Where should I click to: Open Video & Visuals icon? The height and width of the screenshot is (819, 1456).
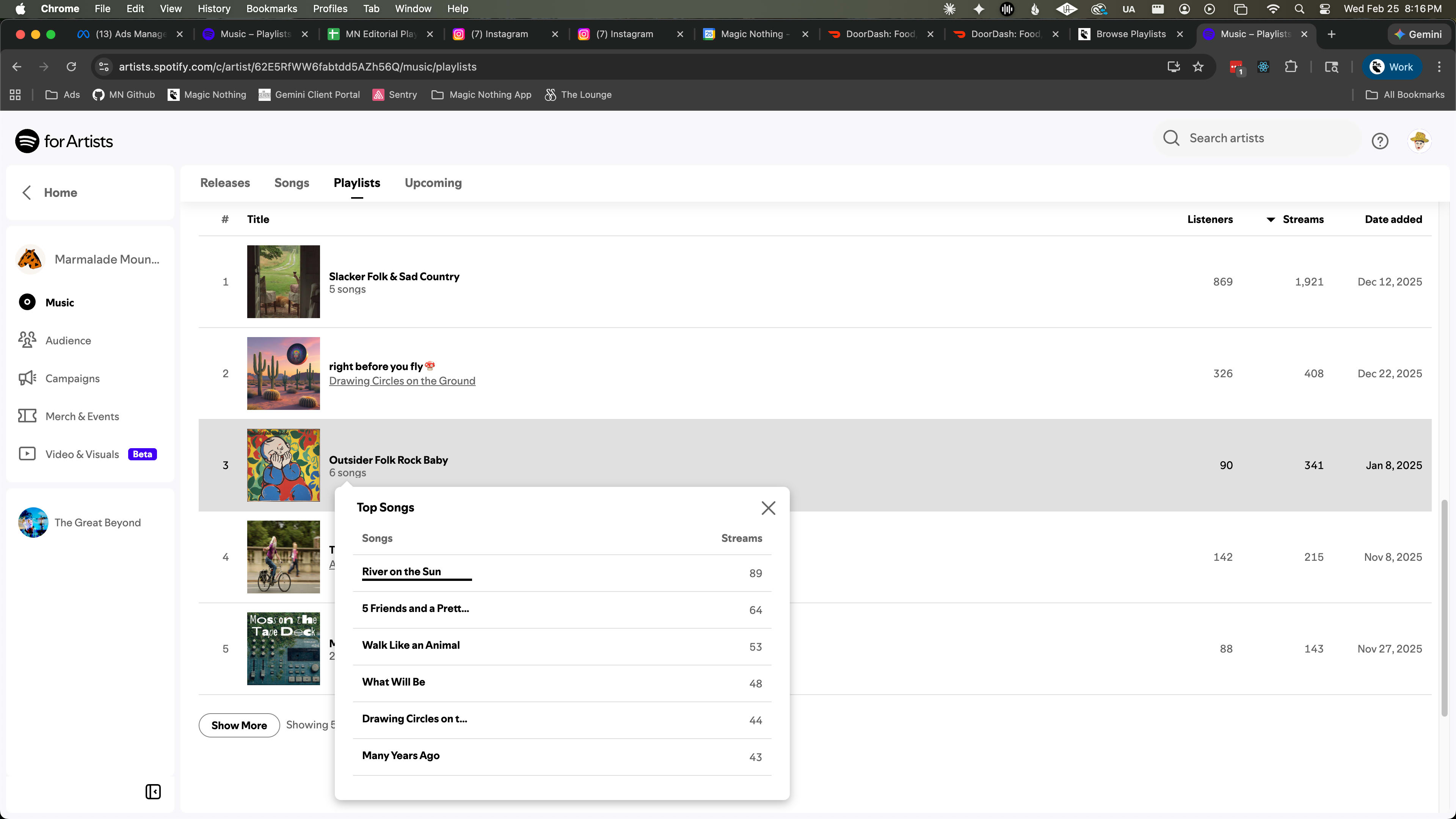(27, 454)
